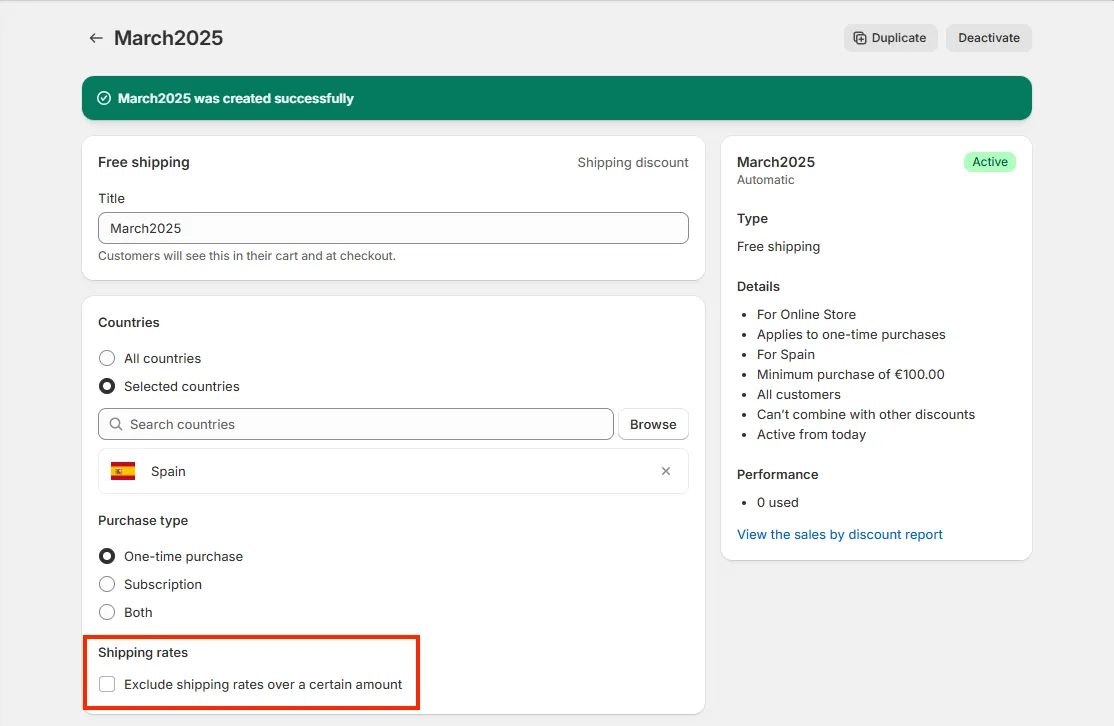The image size is (1114, 726).
Task: Click the Selected countries radio option
Action: (x=107, y=386)
